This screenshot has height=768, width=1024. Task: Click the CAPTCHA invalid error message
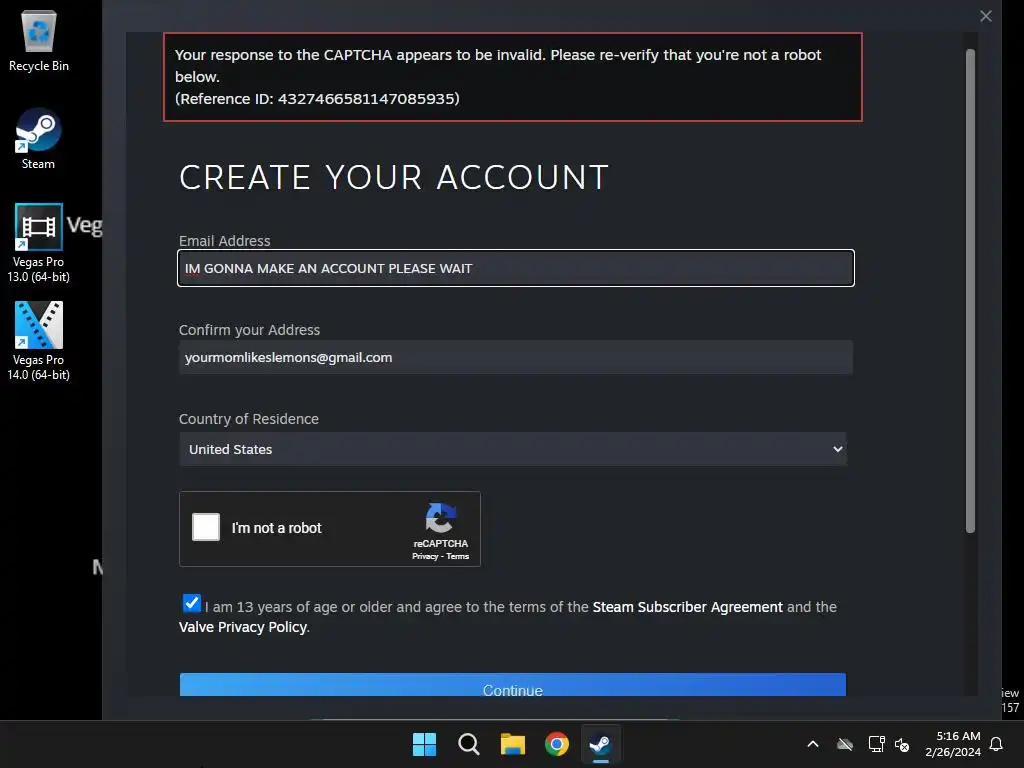513,77
